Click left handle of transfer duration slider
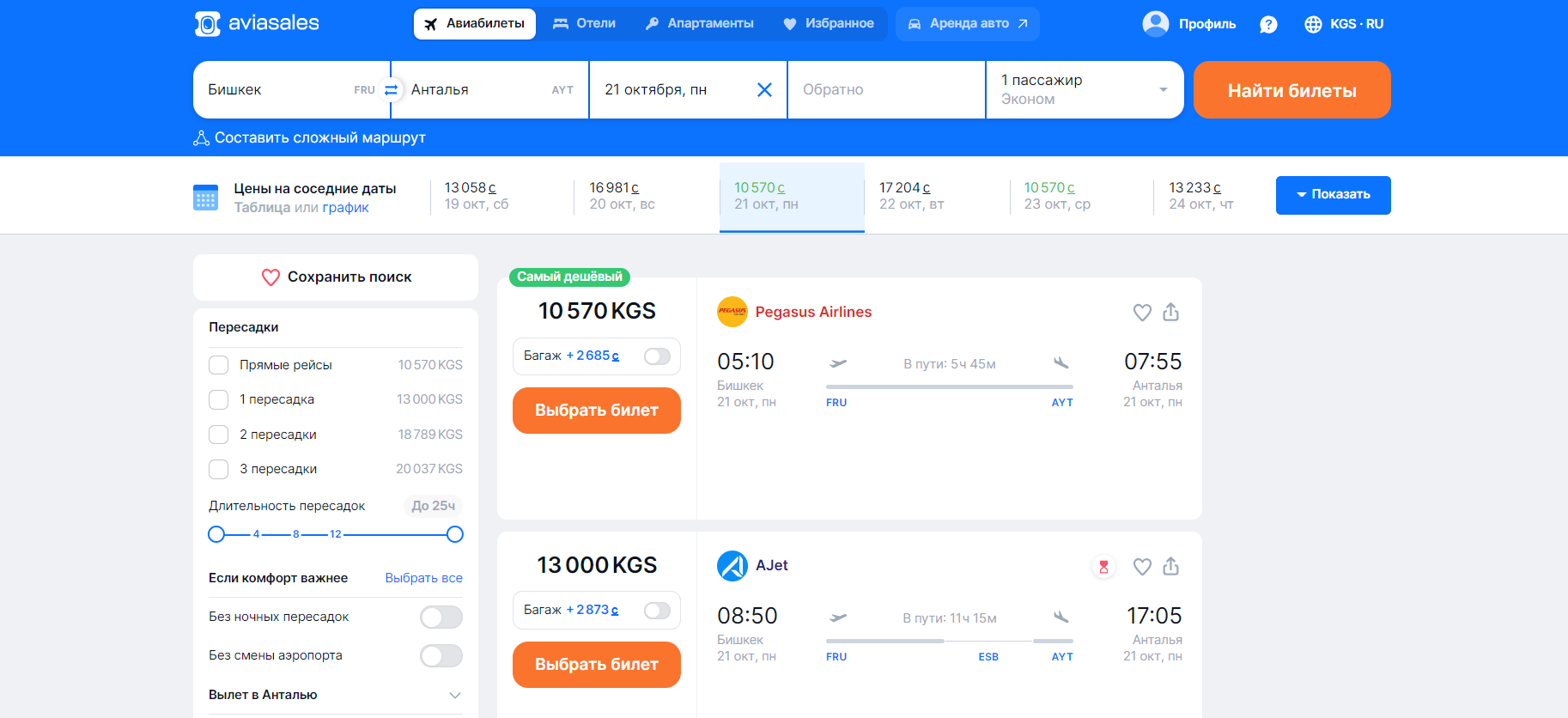The height and width of the screenshot is (718, 1568). (216, 534)
